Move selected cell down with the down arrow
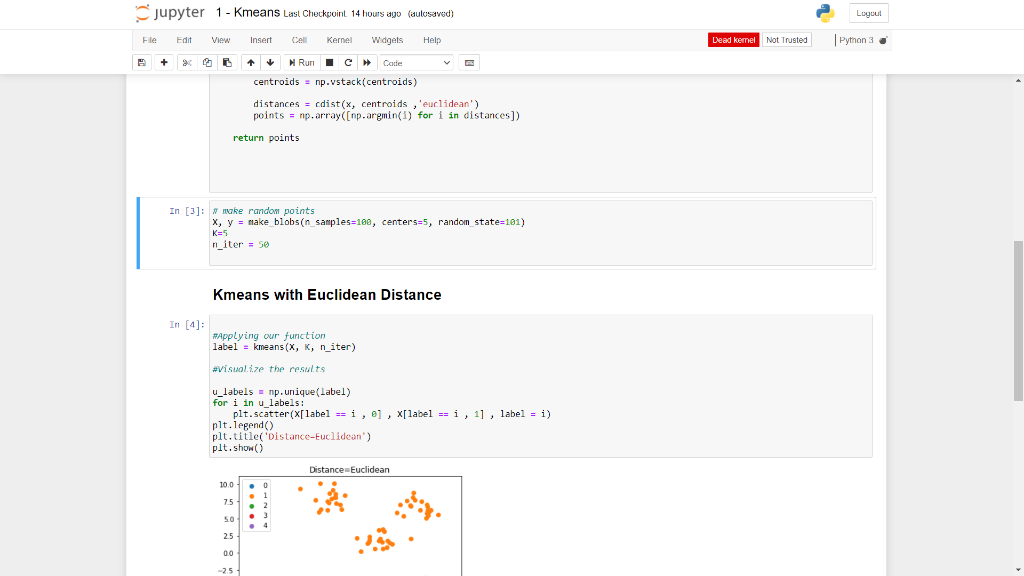1024x576 pixels. (x=271, y=62)
